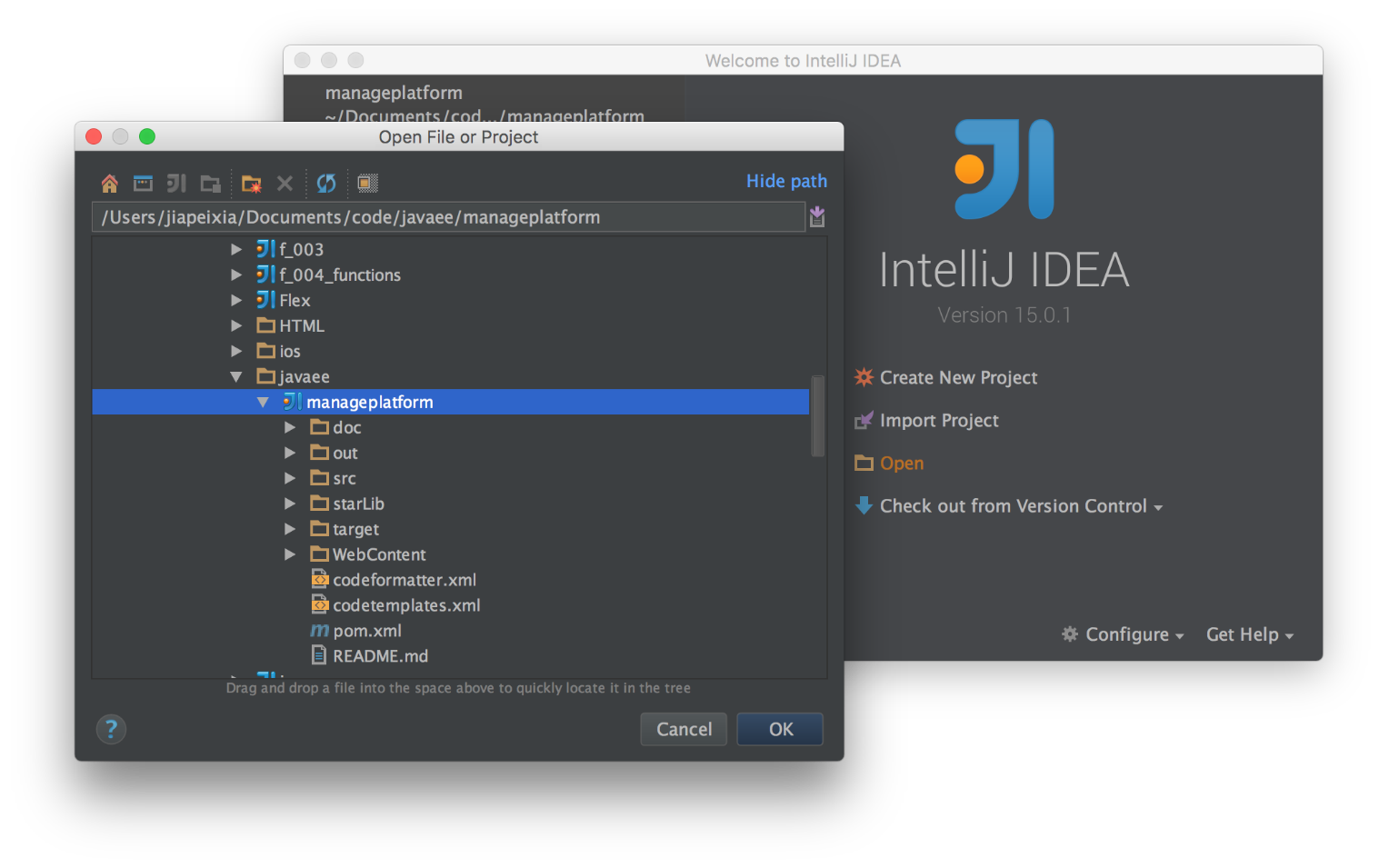This screenshot has height=868, width=1379.
Task: Click the HTML folder icon
Action: point(266,324)
